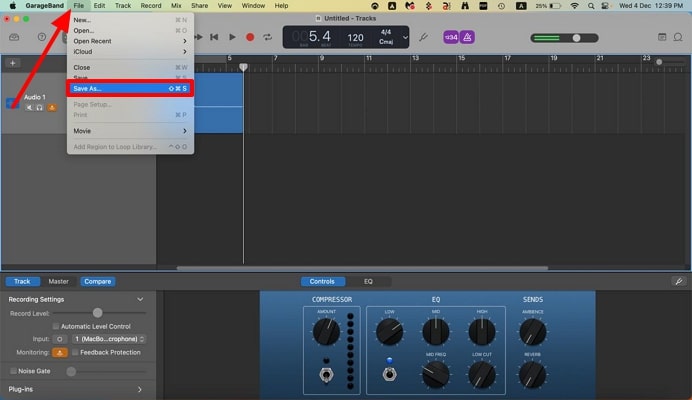The width and height of the screenshot is (692, 400).
Task: Open the Quick Help question mark
Action: click(42, 37)
